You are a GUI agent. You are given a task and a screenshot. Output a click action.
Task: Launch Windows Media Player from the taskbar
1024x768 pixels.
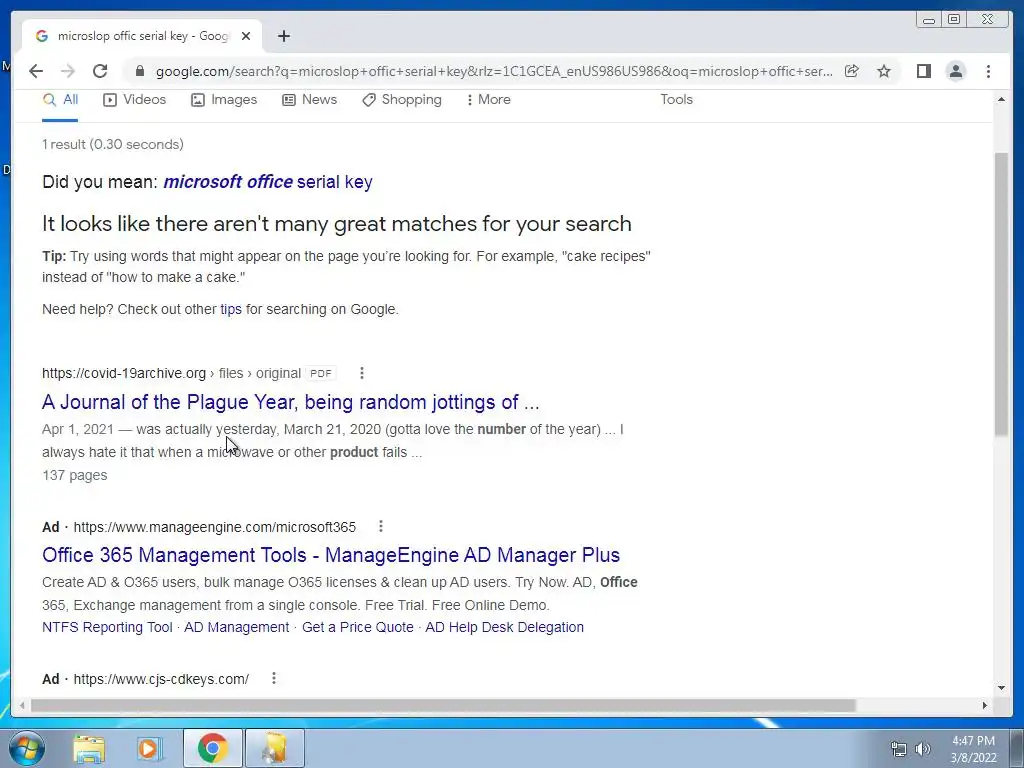pyautogui.click(x=149, y=748)
